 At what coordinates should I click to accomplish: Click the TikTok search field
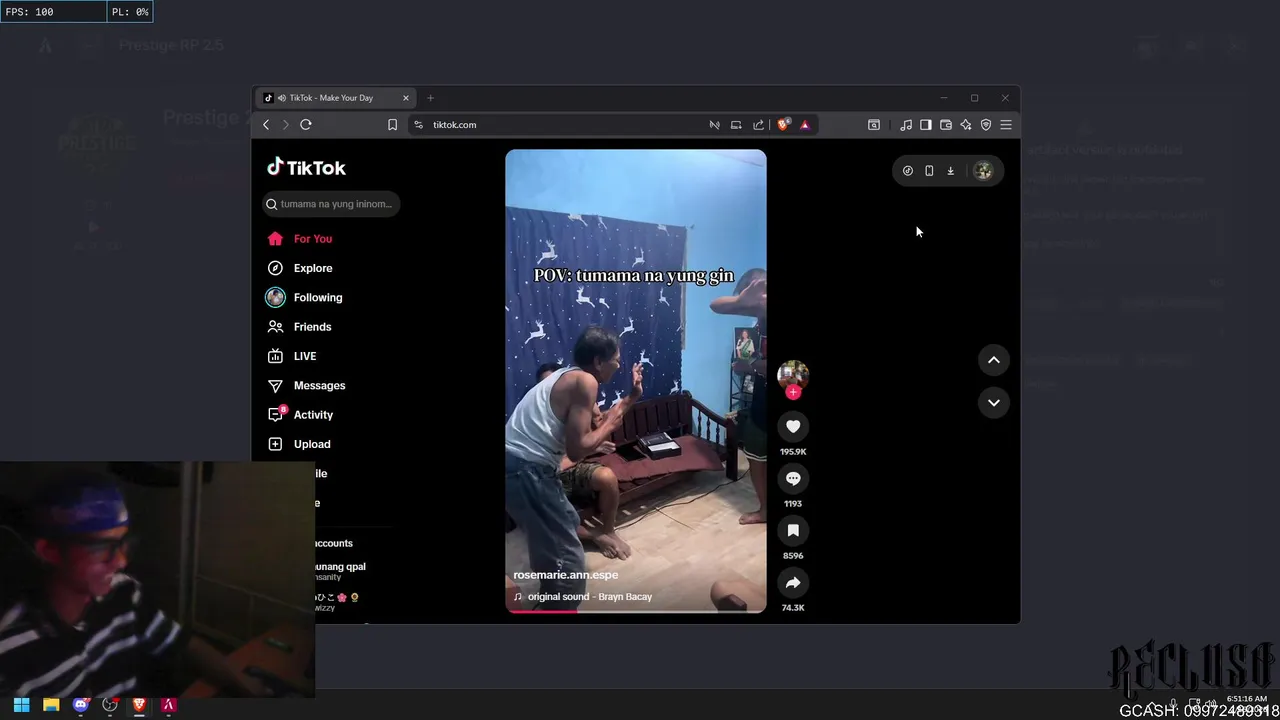tap(331, 204)
